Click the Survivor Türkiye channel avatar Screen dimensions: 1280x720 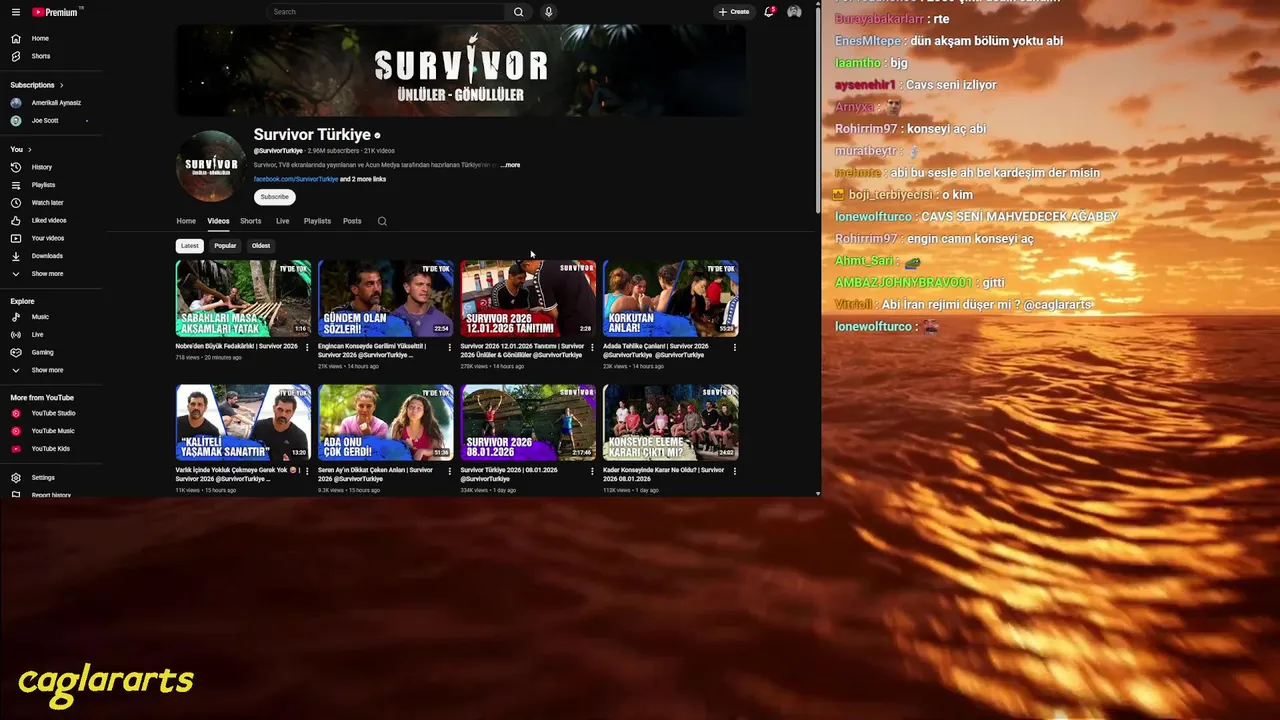(211, 166)
